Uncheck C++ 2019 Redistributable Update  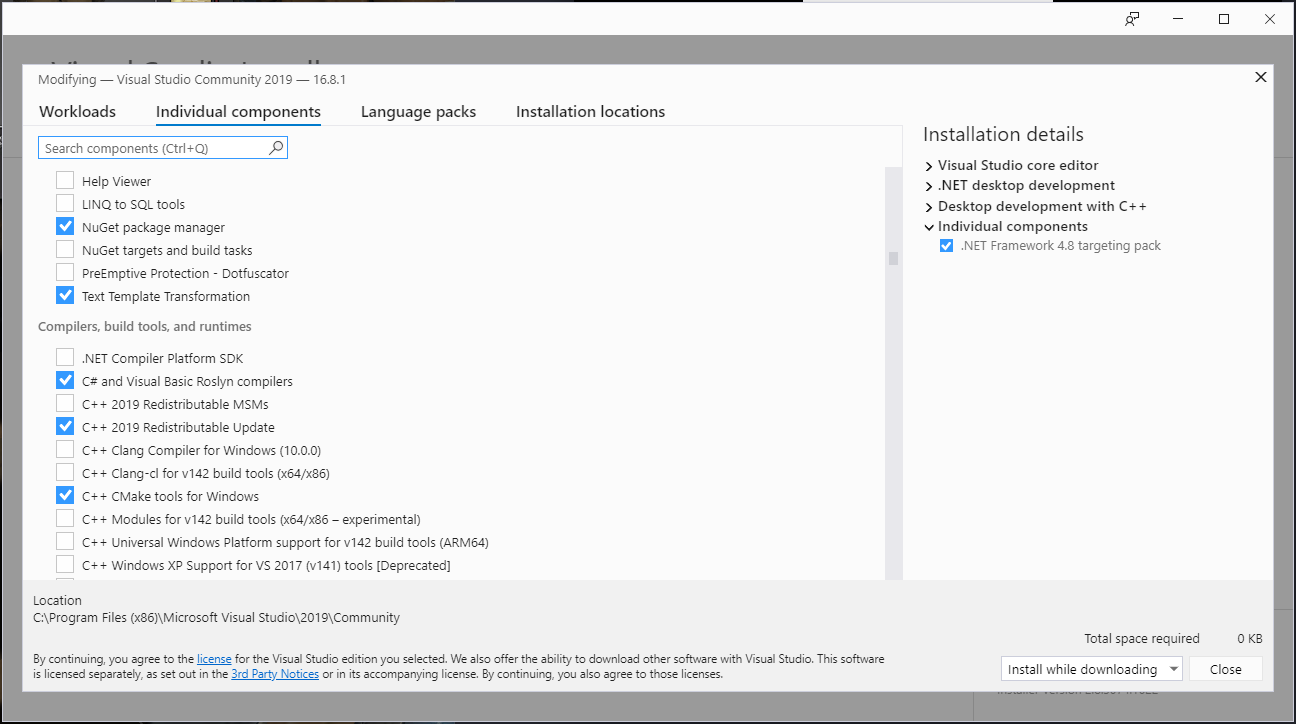point(65,427)
